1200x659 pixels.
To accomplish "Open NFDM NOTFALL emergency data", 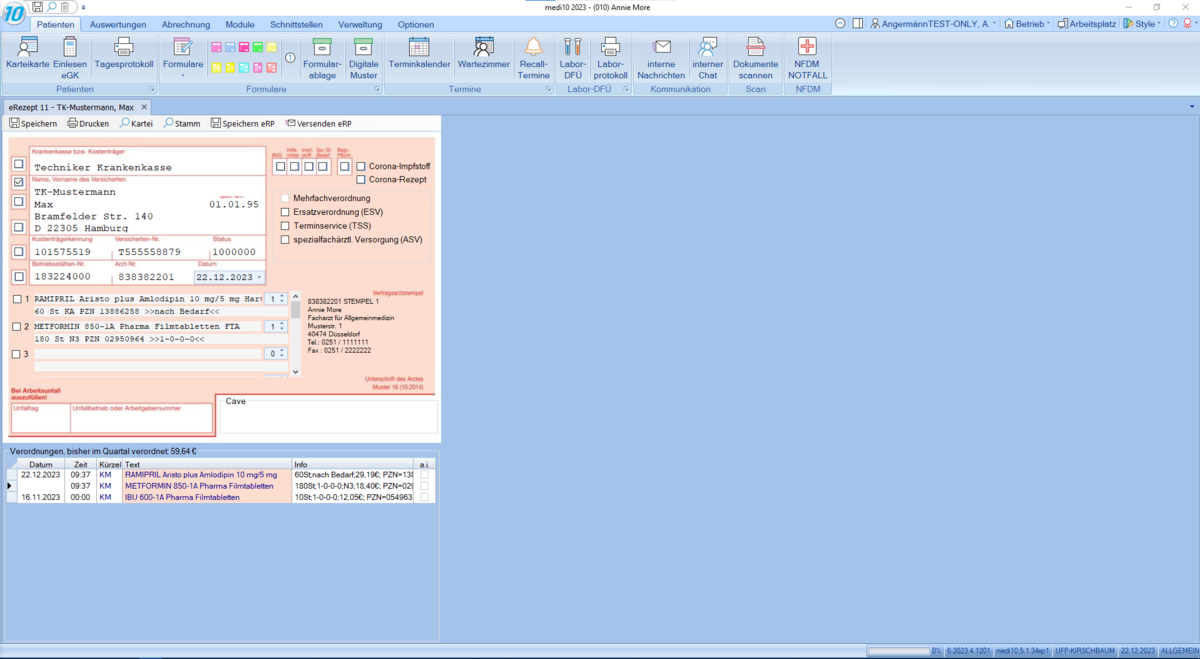I will click(x=807, y=57).
